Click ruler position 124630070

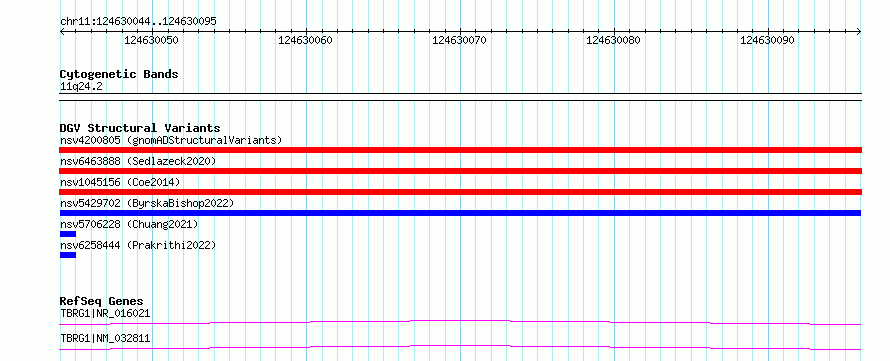click(x=459, y=40)
